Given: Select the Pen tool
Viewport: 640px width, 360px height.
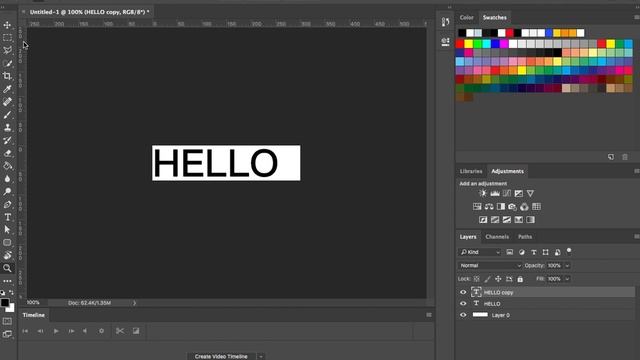Looking at the screenshot, I should (x=7, y=204).
